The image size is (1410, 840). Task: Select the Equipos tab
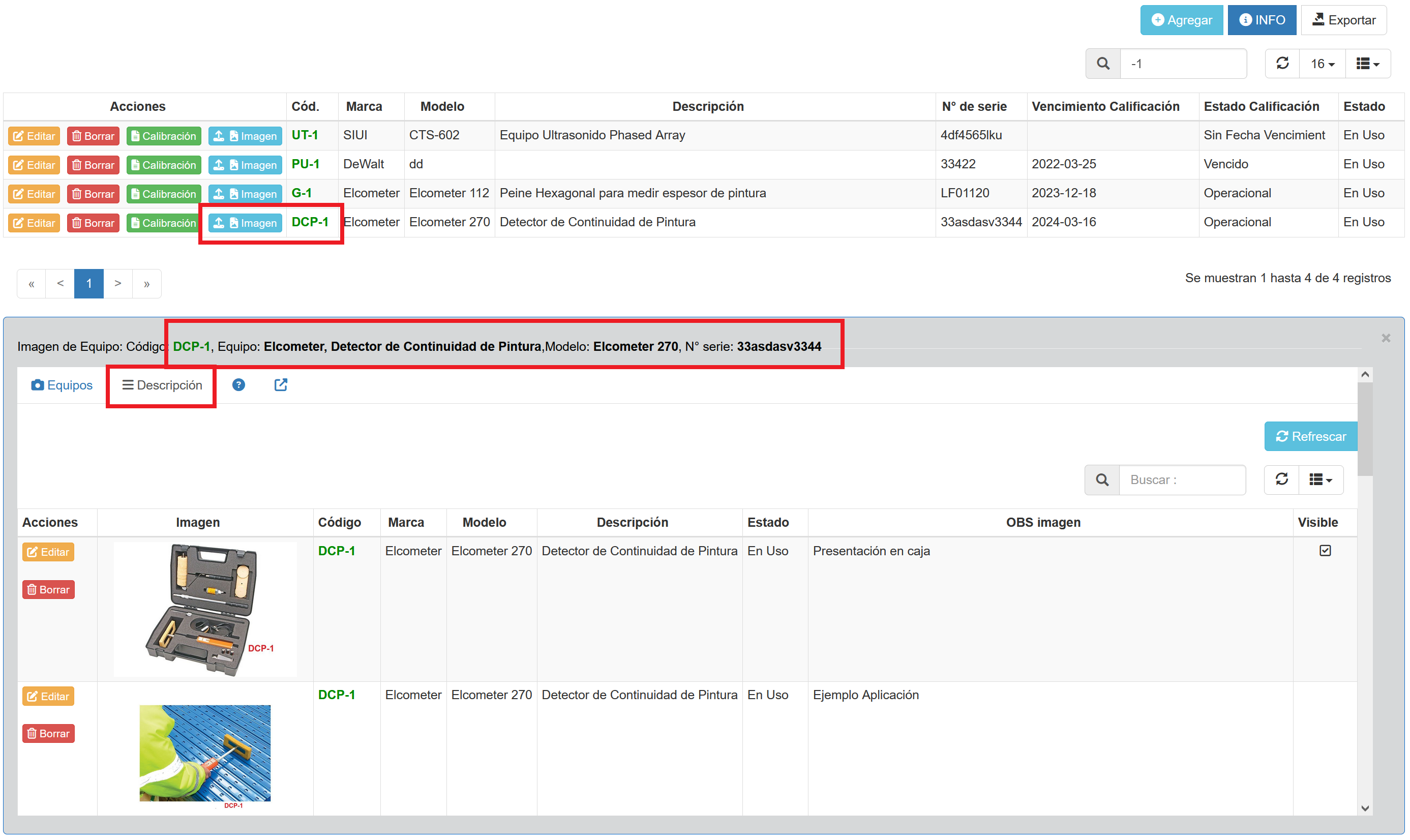[x=62, y=385]
